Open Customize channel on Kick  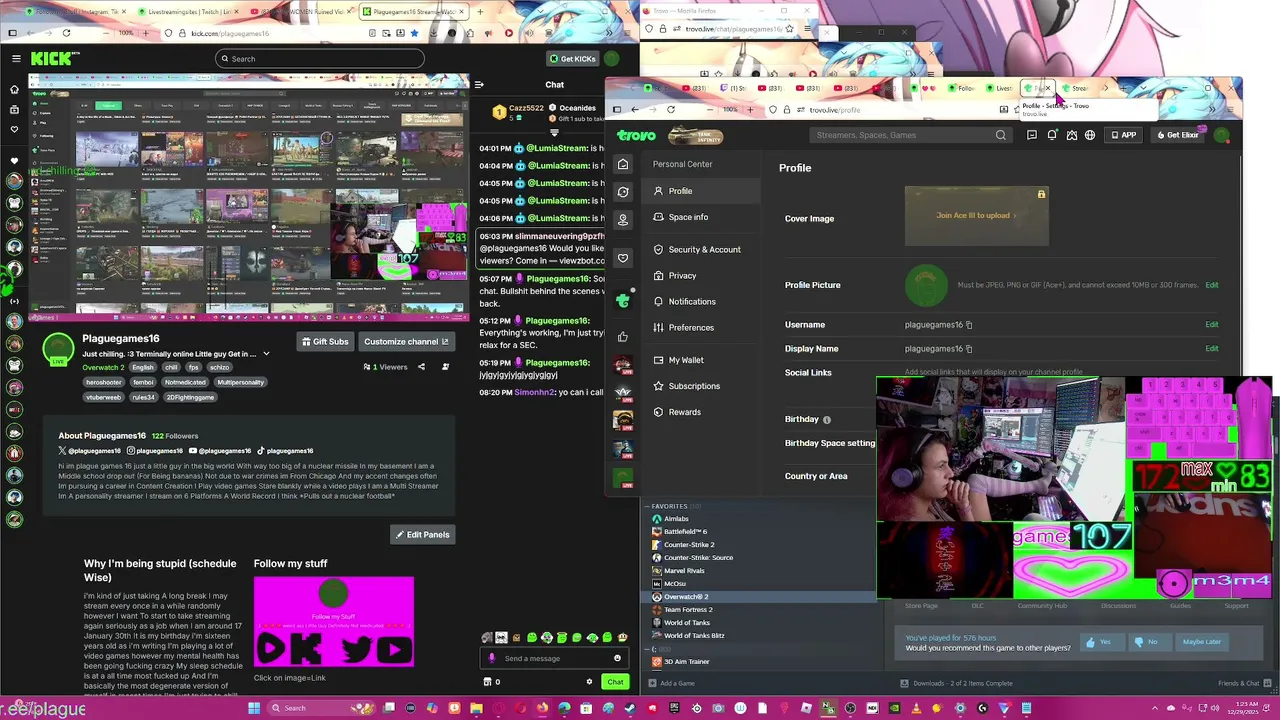pos(406,342)
